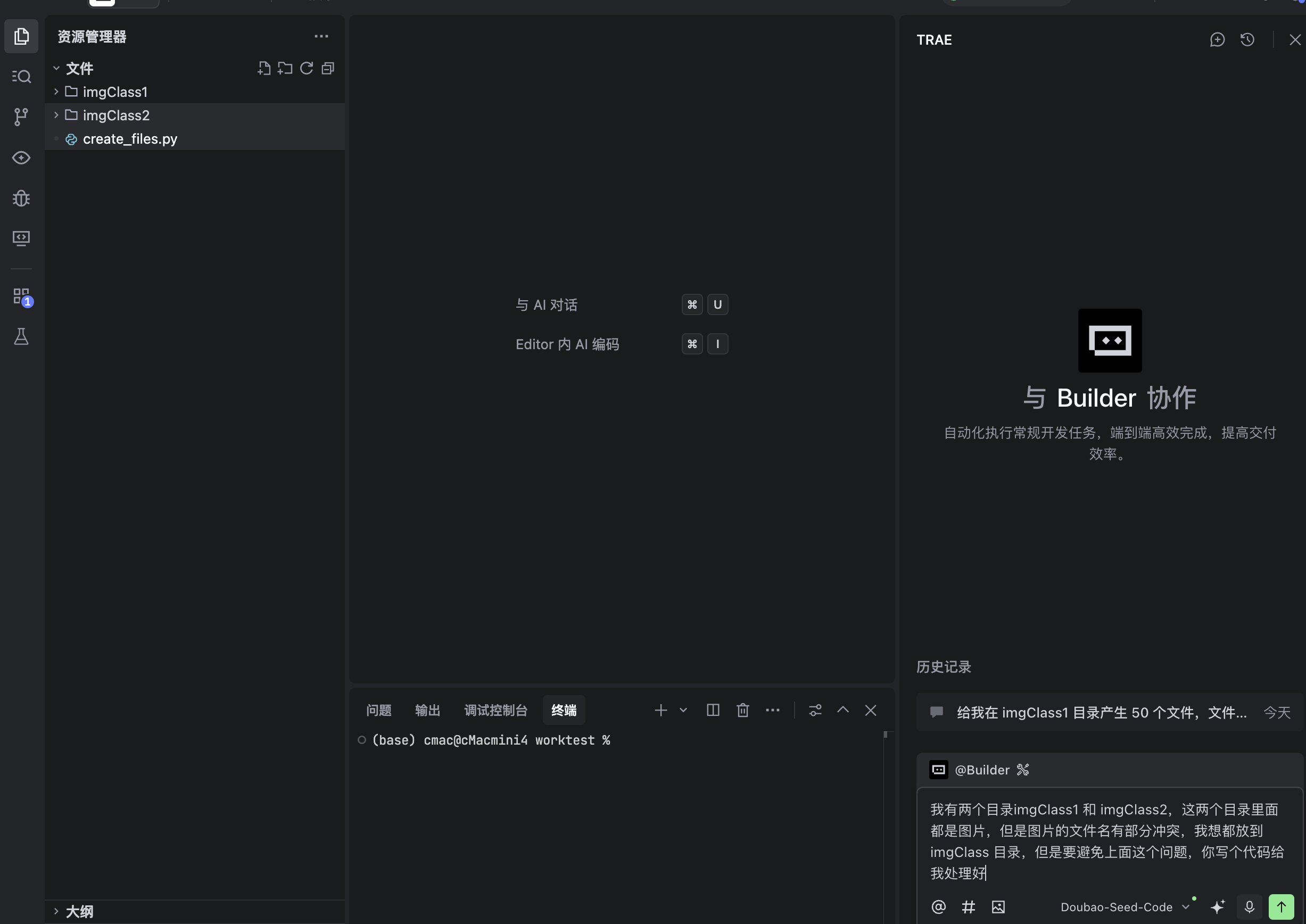The image size is (1306, 924).
Task: Click the microphone voice input icon
Action: 1249,906
